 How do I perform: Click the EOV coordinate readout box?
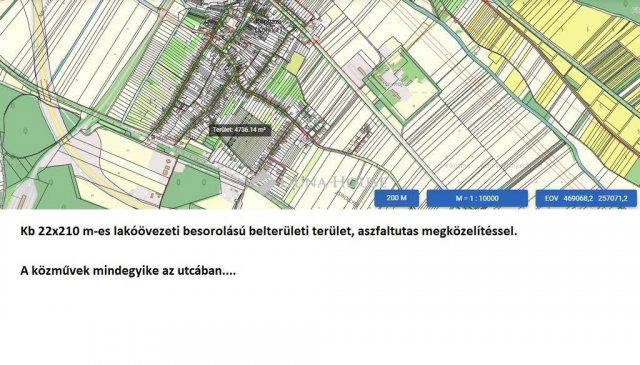586,198
